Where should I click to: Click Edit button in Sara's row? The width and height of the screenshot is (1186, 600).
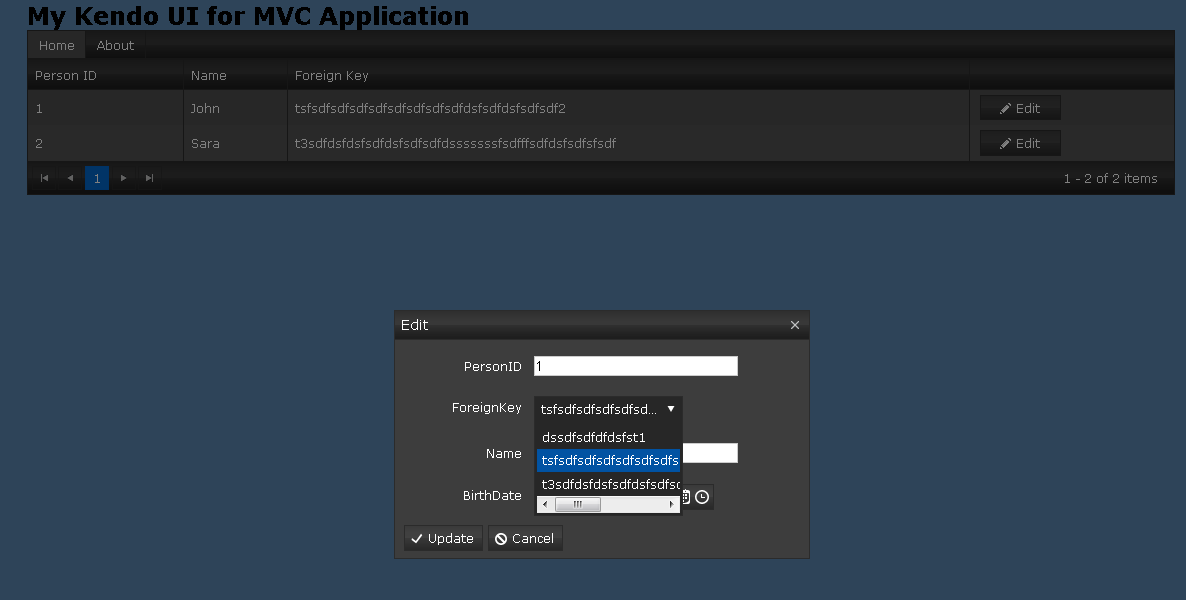[1020, 143]
